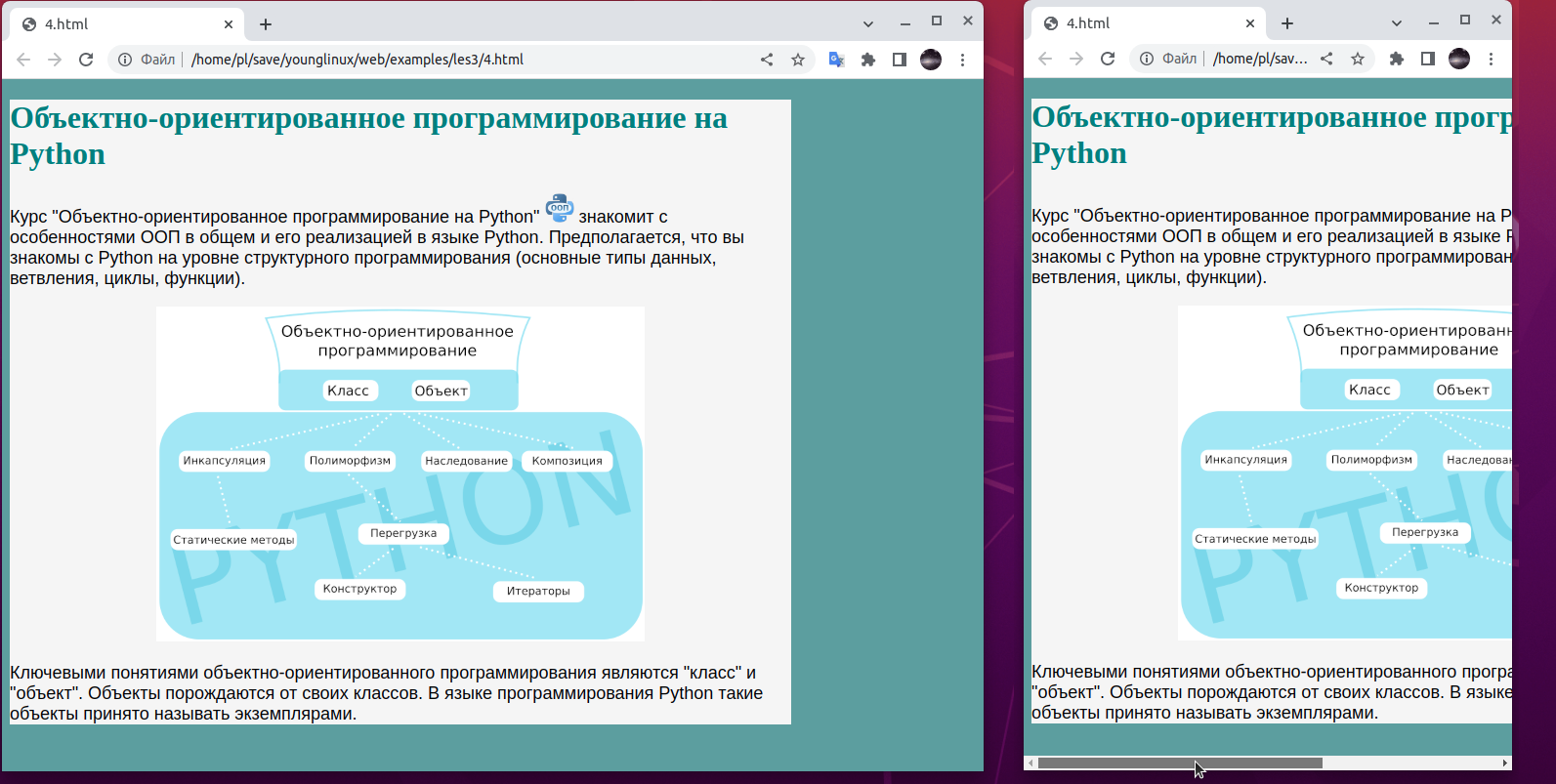
Task: Bookmark page with star in left window
Action: [798, 60]
